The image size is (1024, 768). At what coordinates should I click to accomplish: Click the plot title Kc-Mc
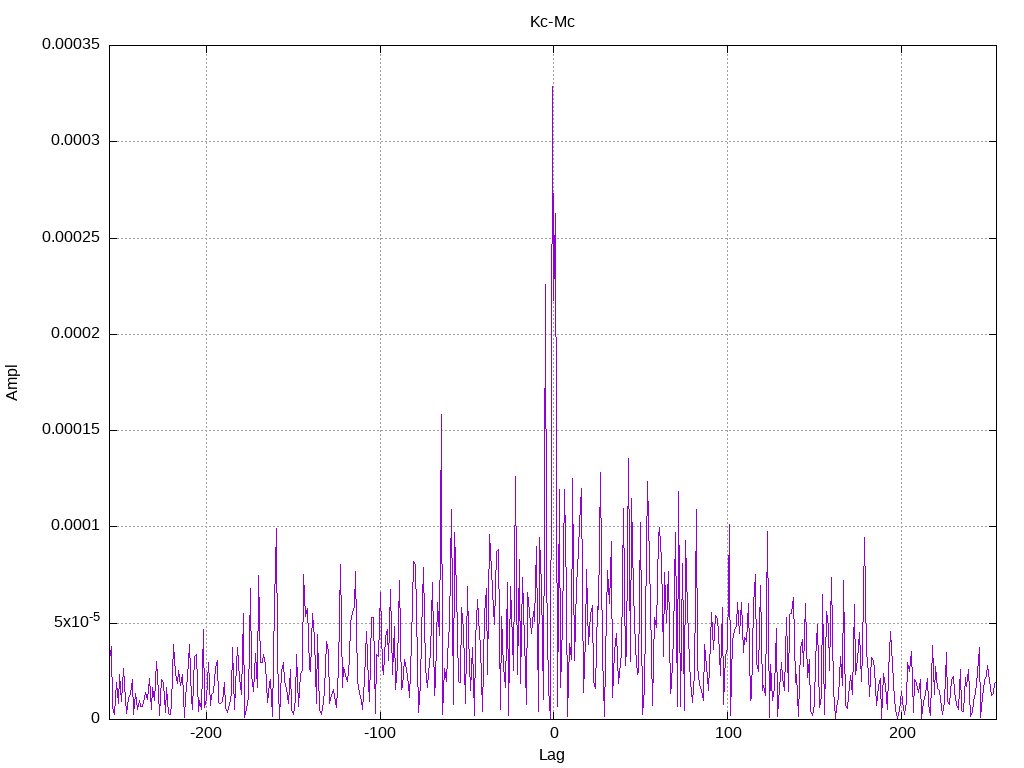(x=552, y=22)
